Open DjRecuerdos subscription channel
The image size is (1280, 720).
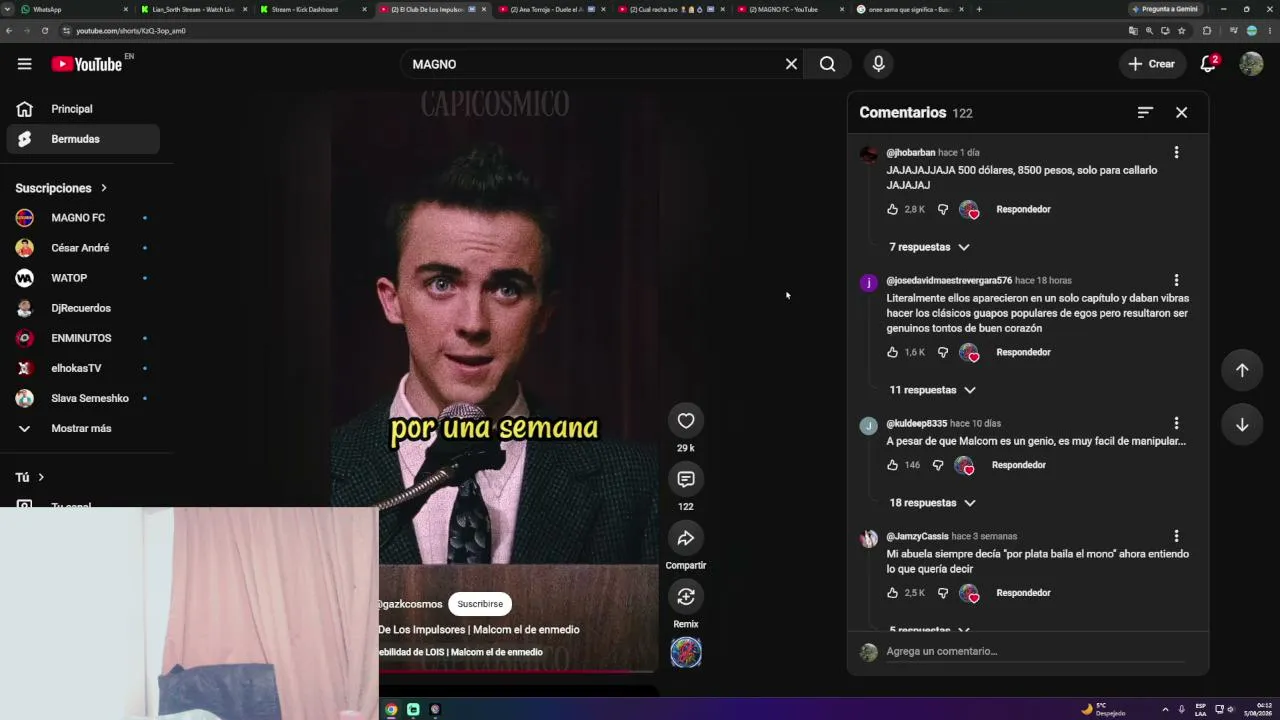[83, 308]
